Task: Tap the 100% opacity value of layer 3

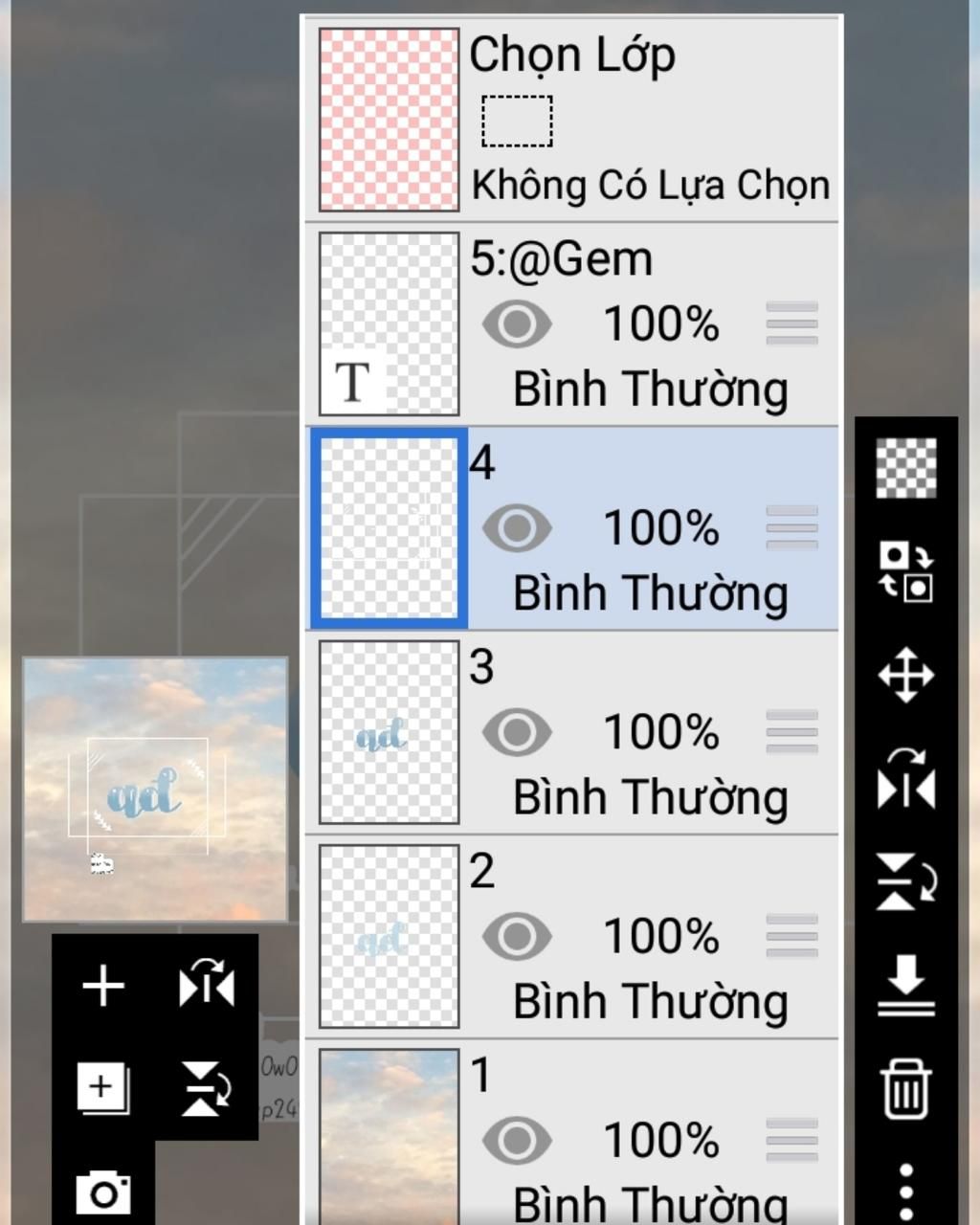Action: coord(661,733)
